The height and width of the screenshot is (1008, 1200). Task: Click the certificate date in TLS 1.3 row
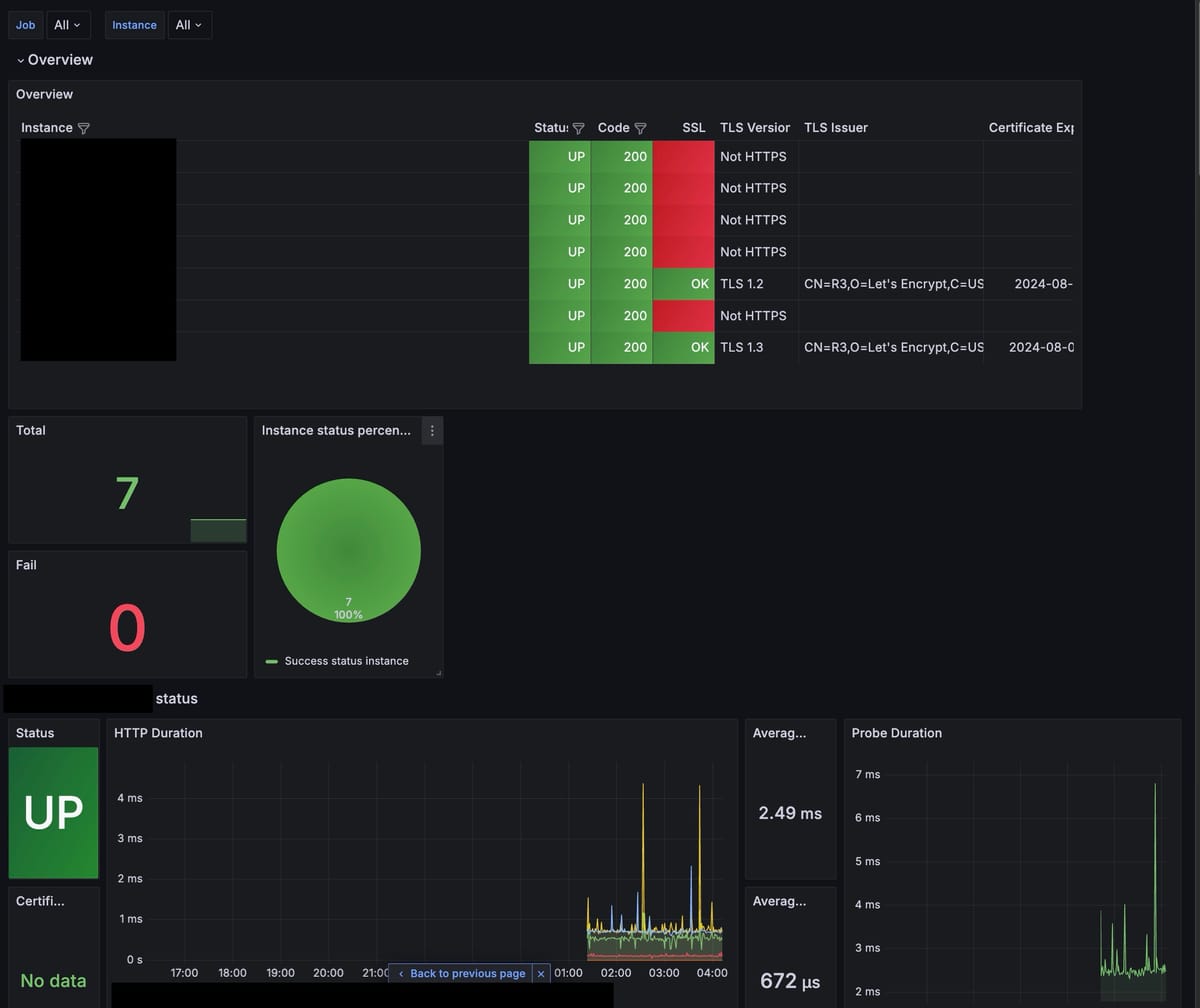pyautogui.click(x=1041, y=347)
